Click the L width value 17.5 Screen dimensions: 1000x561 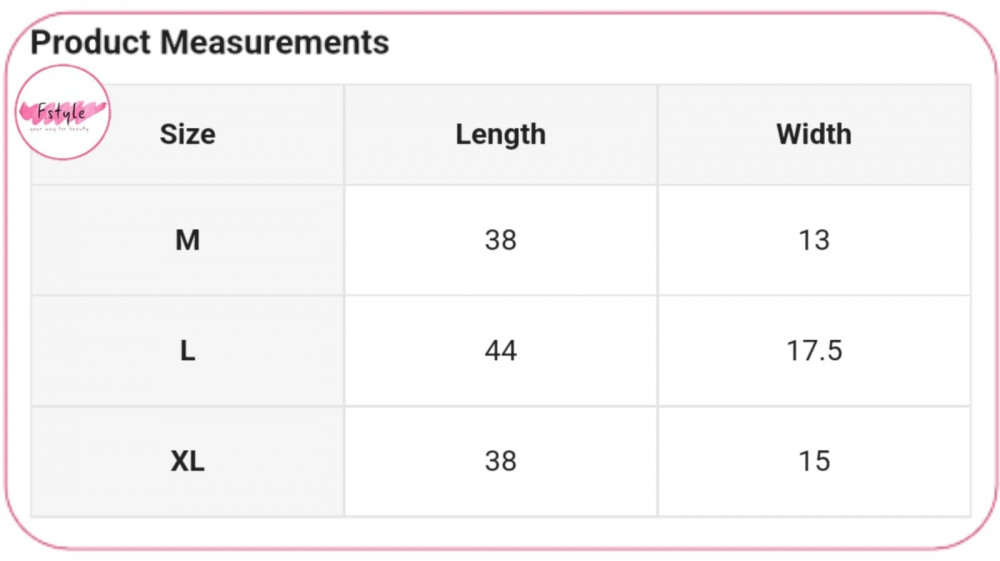point(814,351)
